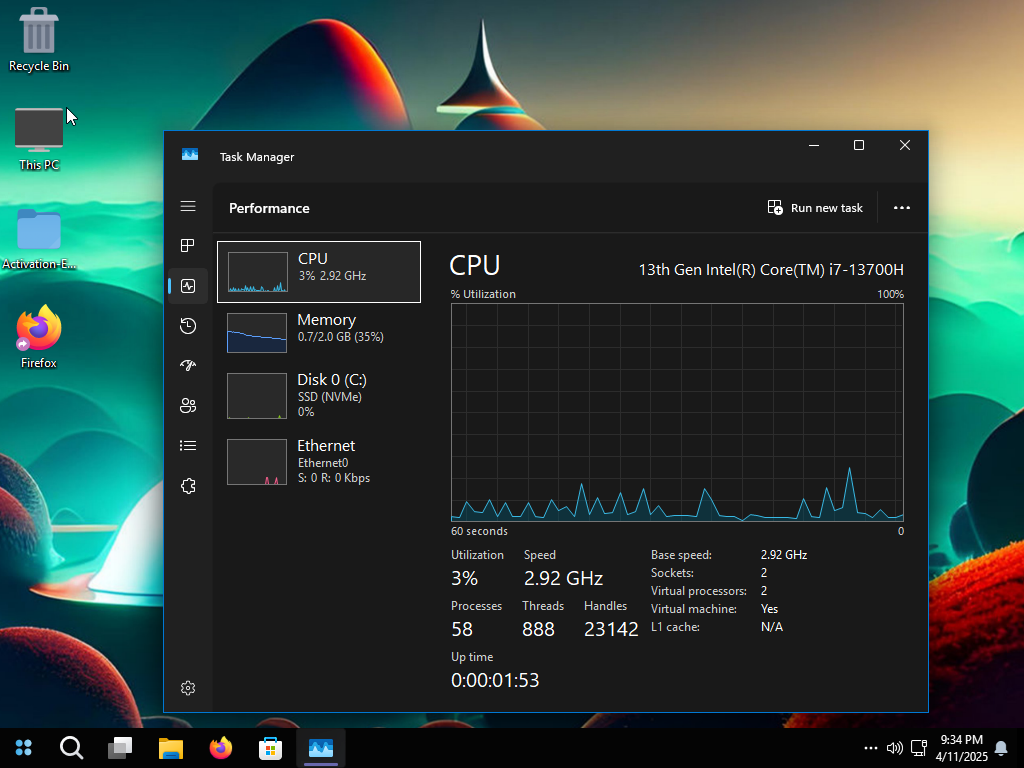Open the network tray icon
The width and height of the screenshot is (1024, 768).
(x=919, y=748)
